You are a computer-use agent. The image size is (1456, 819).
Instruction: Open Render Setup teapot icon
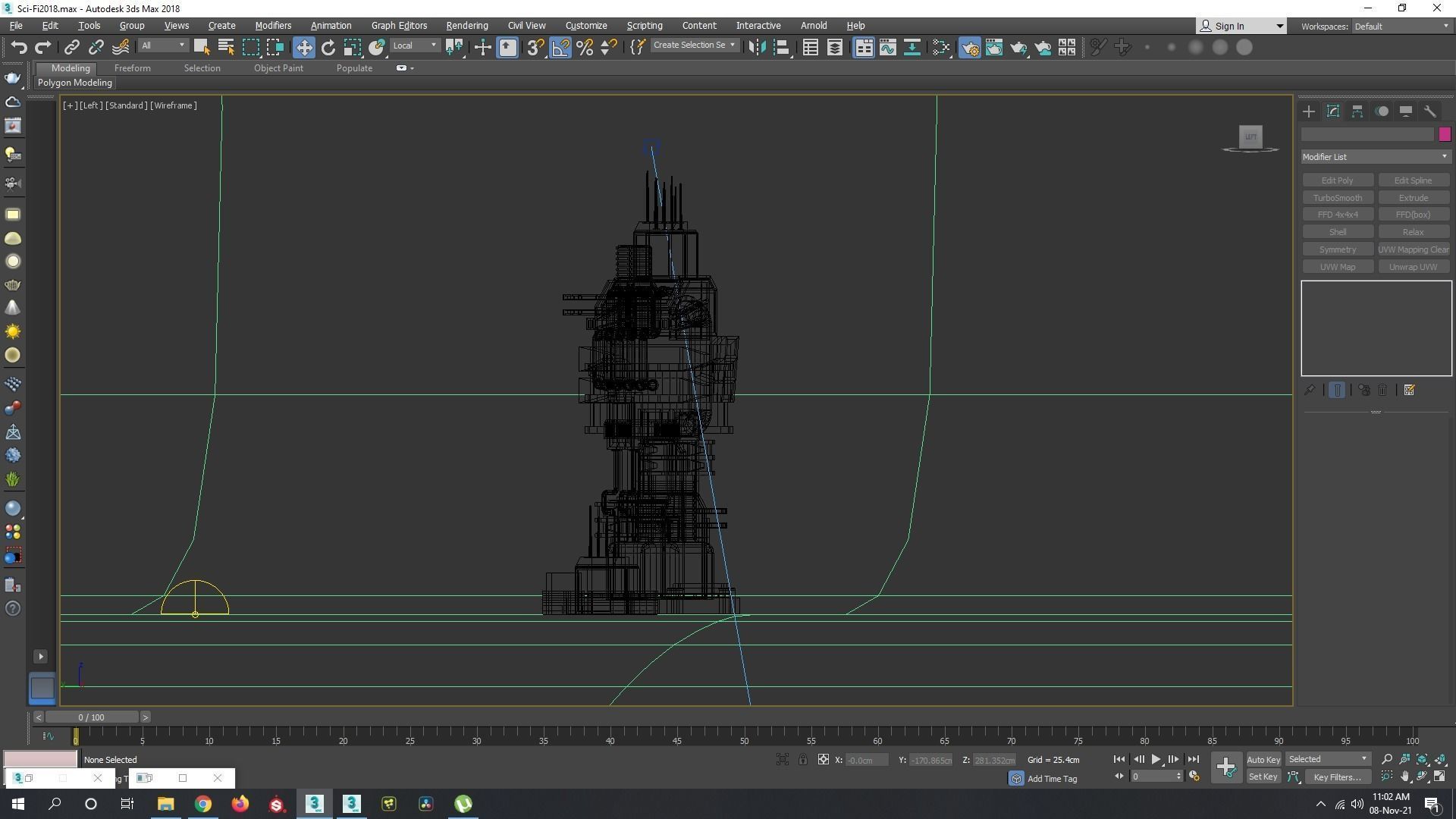click(969, 48)
